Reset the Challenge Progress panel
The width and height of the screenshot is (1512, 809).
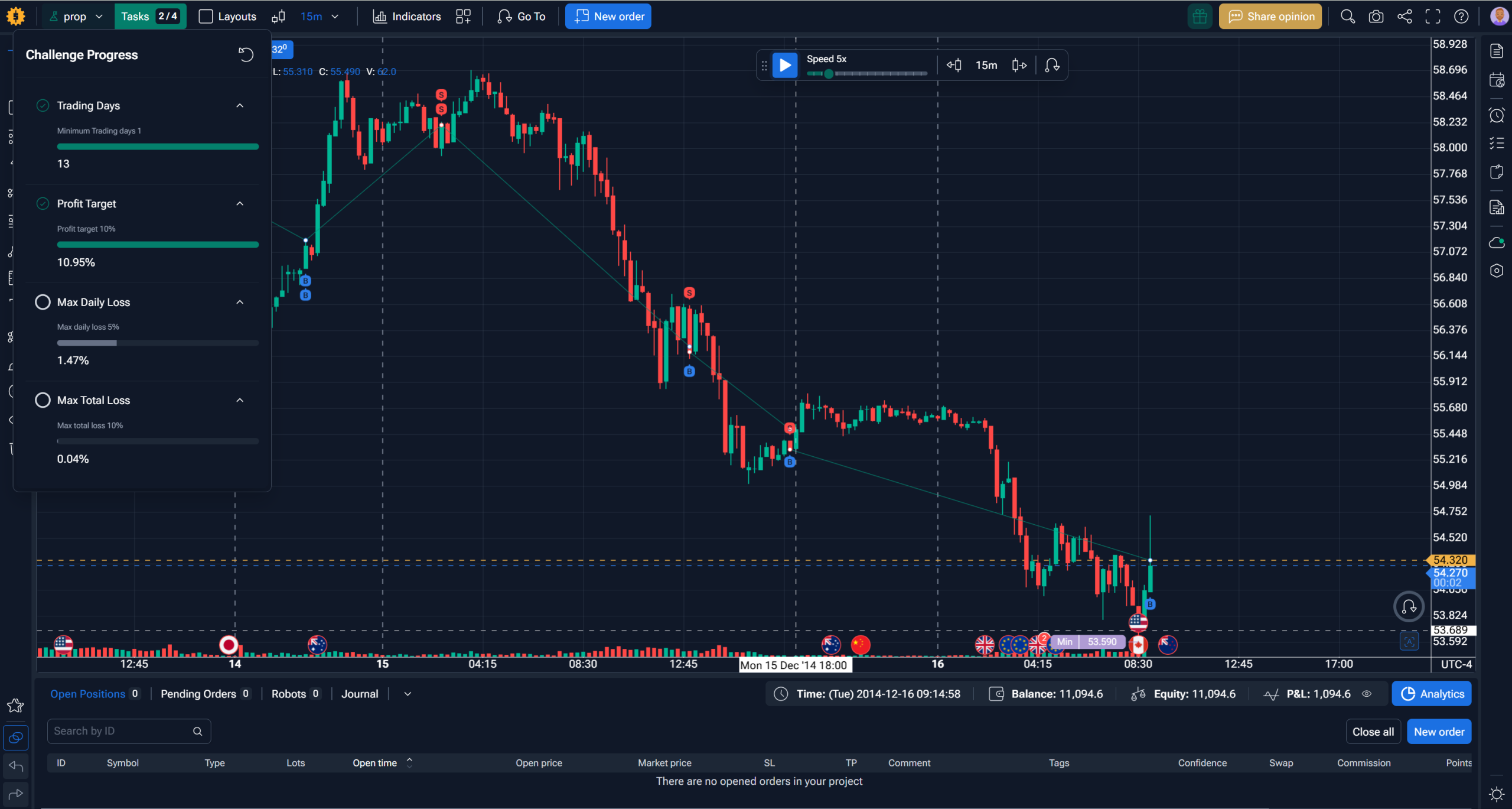(246, 54)
